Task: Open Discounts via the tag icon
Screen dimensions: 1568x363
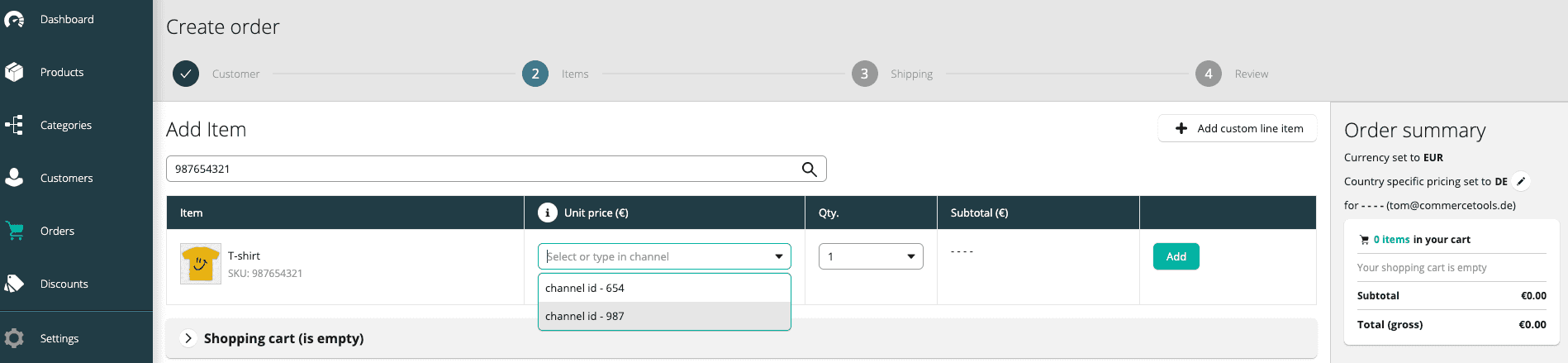Action: [x=14, y=284]
